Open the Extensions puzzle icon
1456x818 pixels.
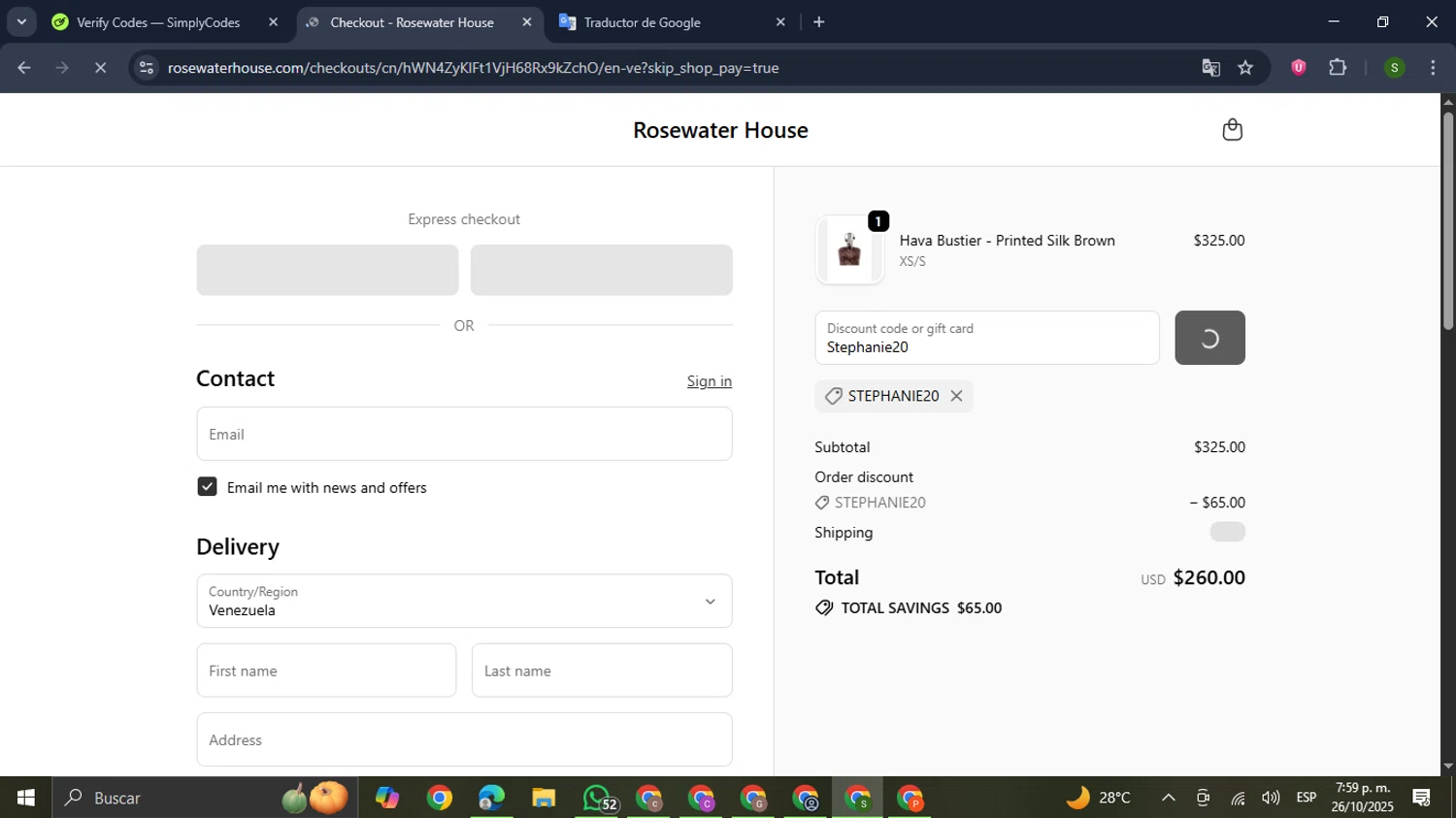click(1338, 67)
